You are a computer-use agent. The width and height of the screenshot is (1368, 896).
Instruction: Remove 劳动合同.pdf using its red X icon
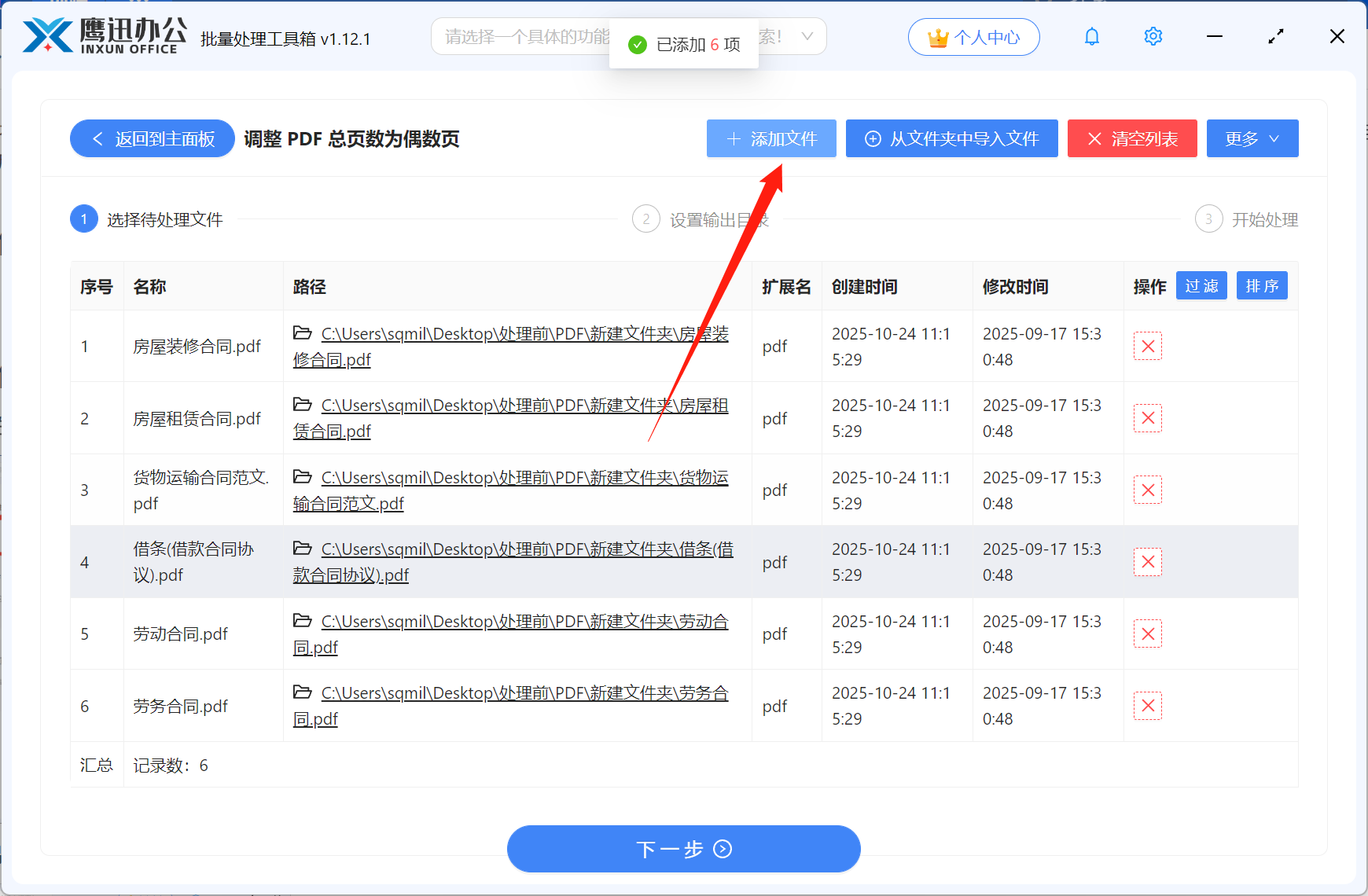click(1148, 633)
